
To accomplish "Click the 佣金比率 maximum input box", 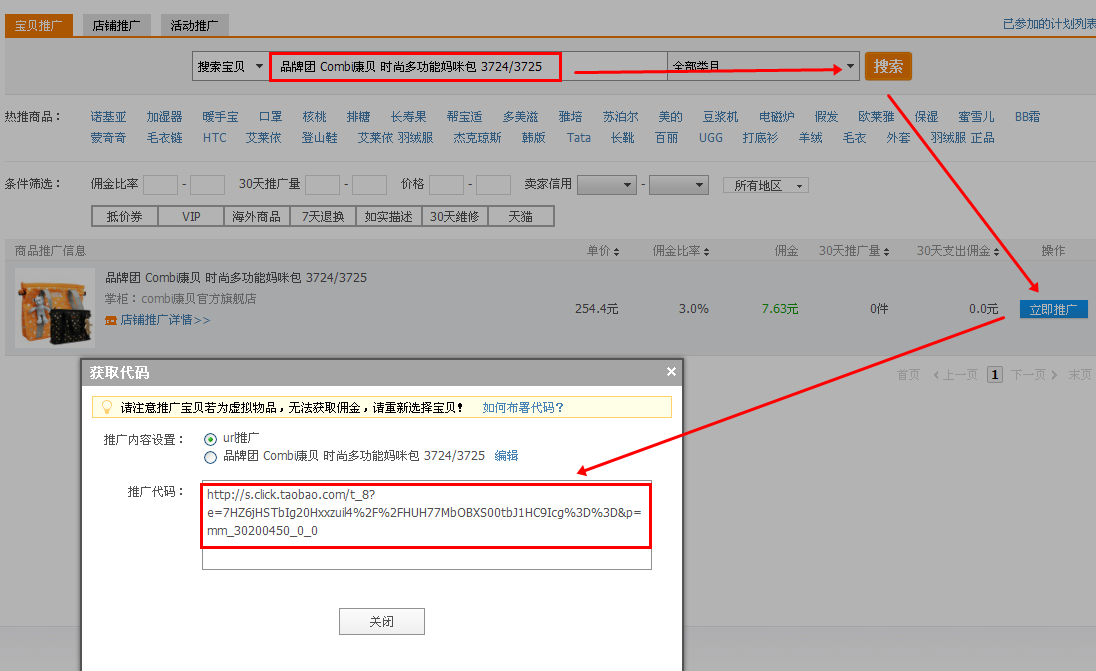I will (x=207, y=185).
